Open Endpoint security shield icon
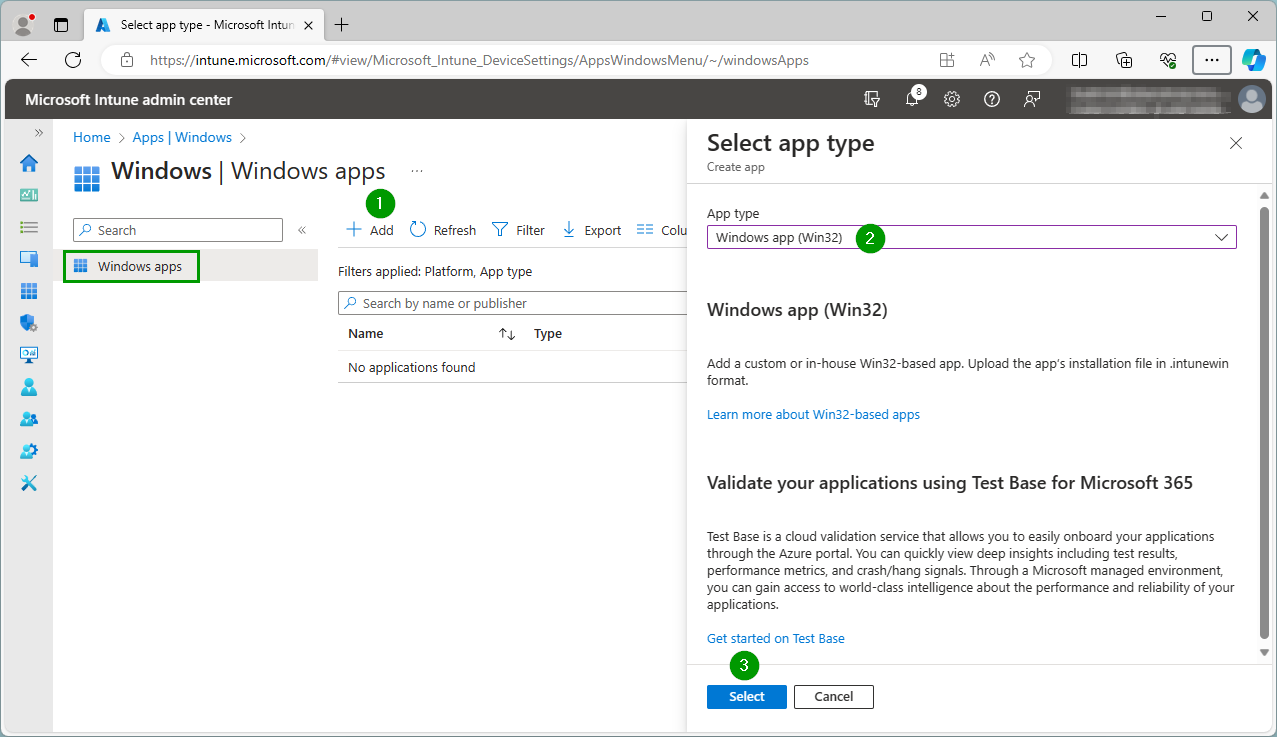The width and height of the screenshot is (1277, 737). (x=29, y=323)
